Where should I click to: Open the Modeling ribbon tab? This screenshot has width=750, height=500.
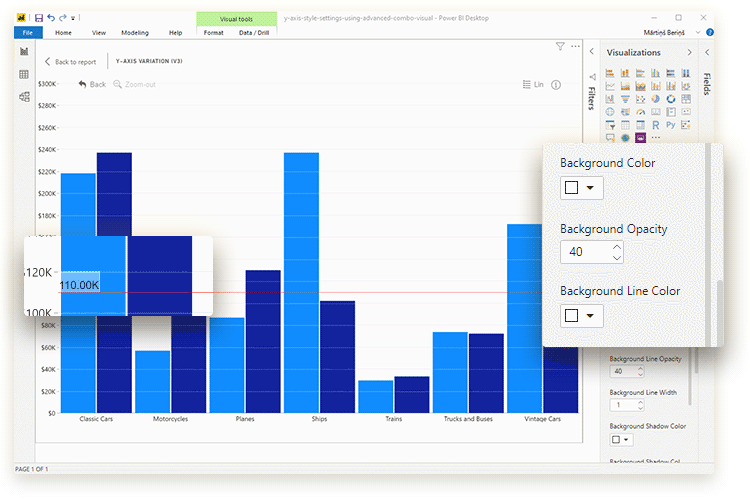coord(135,33)
